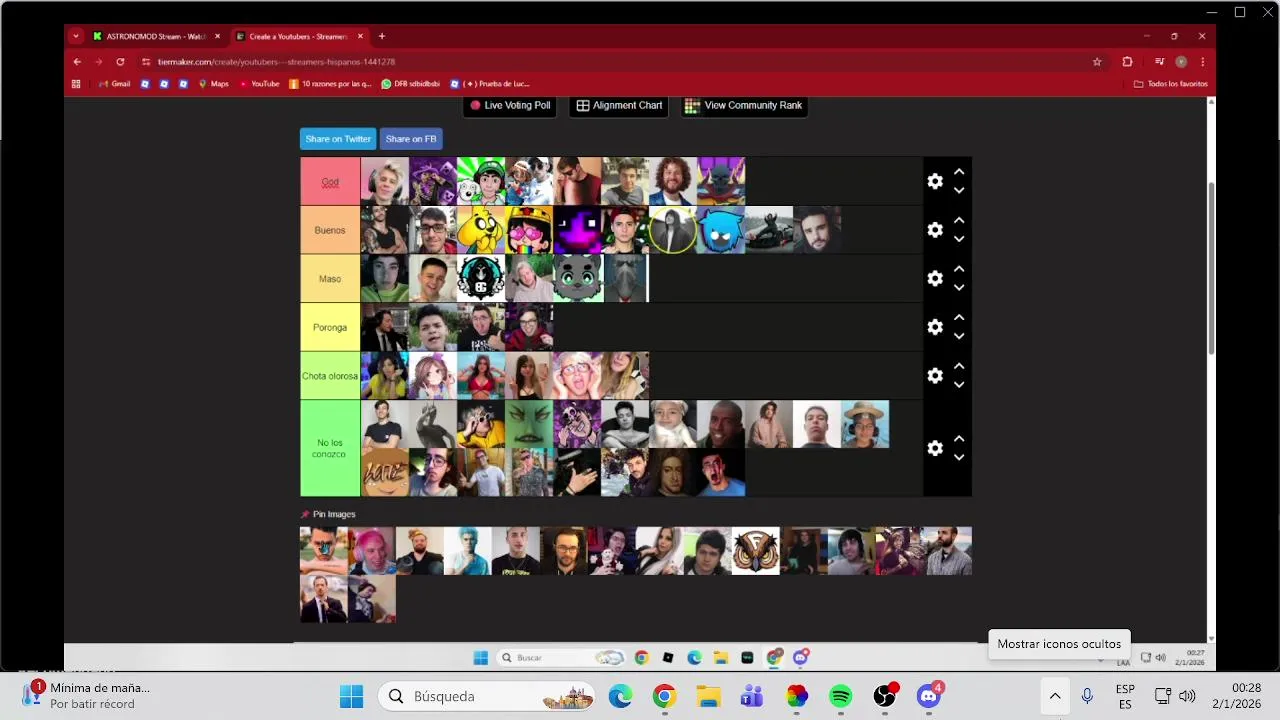The image size is (1280, 720).
Task: Select the Create a Youtubers tab
Action: (x=299, y=36)
